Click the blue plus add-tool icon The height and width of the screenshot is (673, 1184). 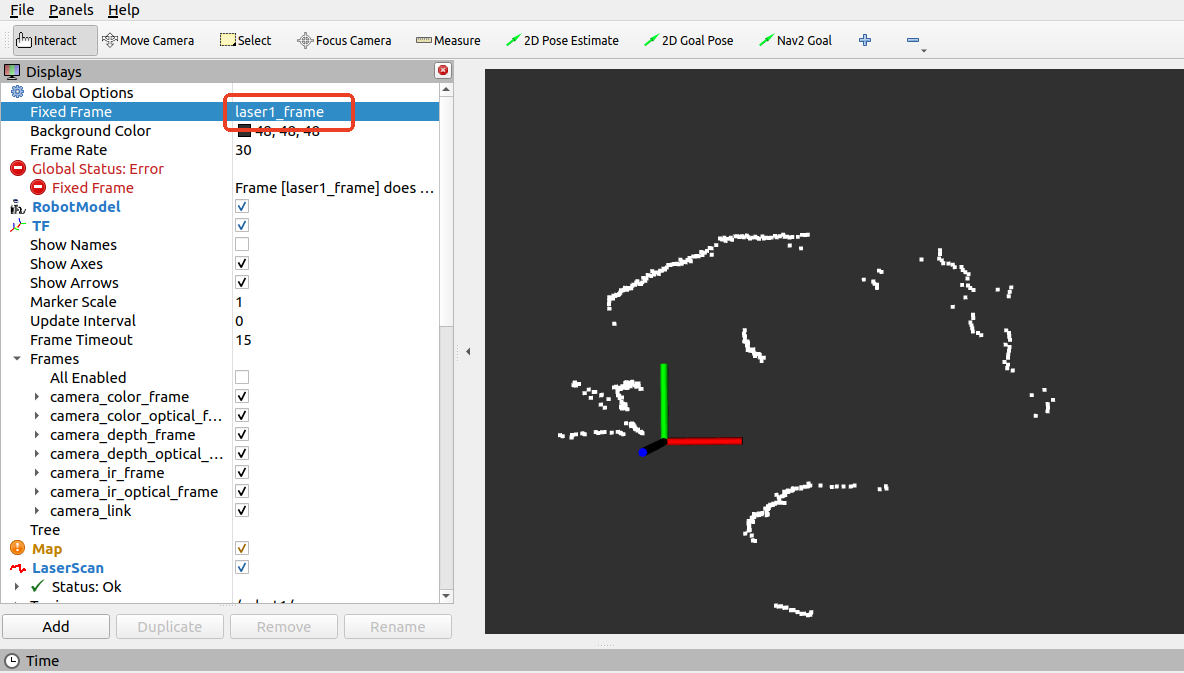coord(865,40)
